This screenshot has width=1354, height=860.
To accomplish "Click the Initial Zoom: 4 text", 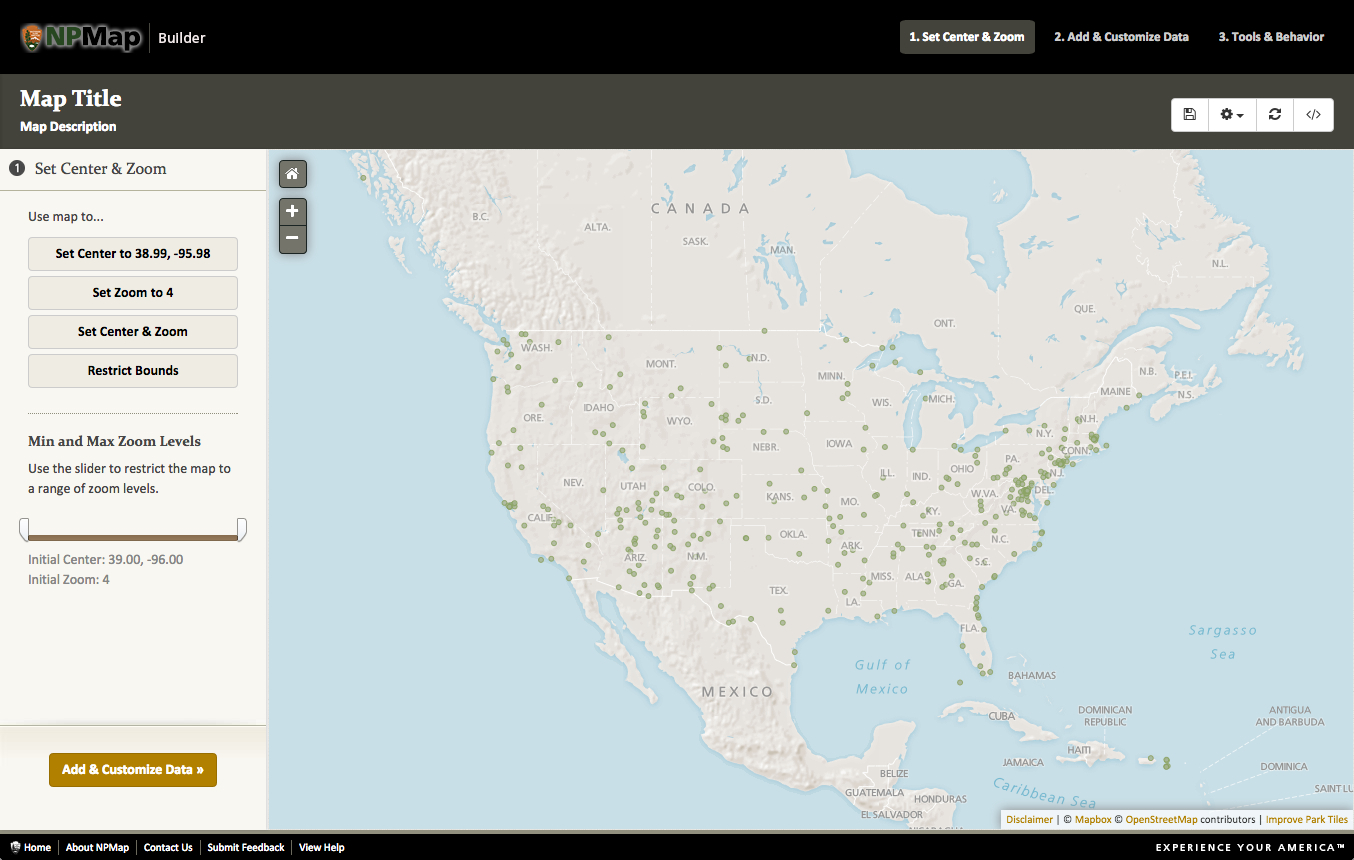I will (69, 580).
